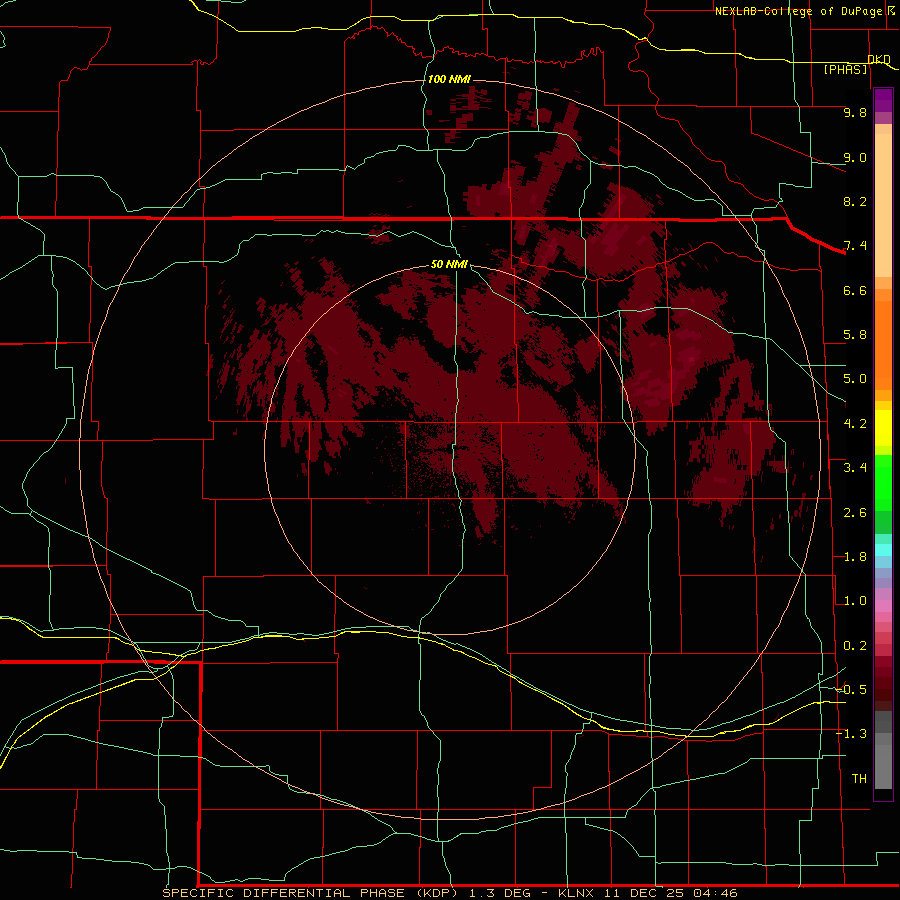Click the purple color band atop legend
Screen dimensions: 900x900
coord(883,100)
